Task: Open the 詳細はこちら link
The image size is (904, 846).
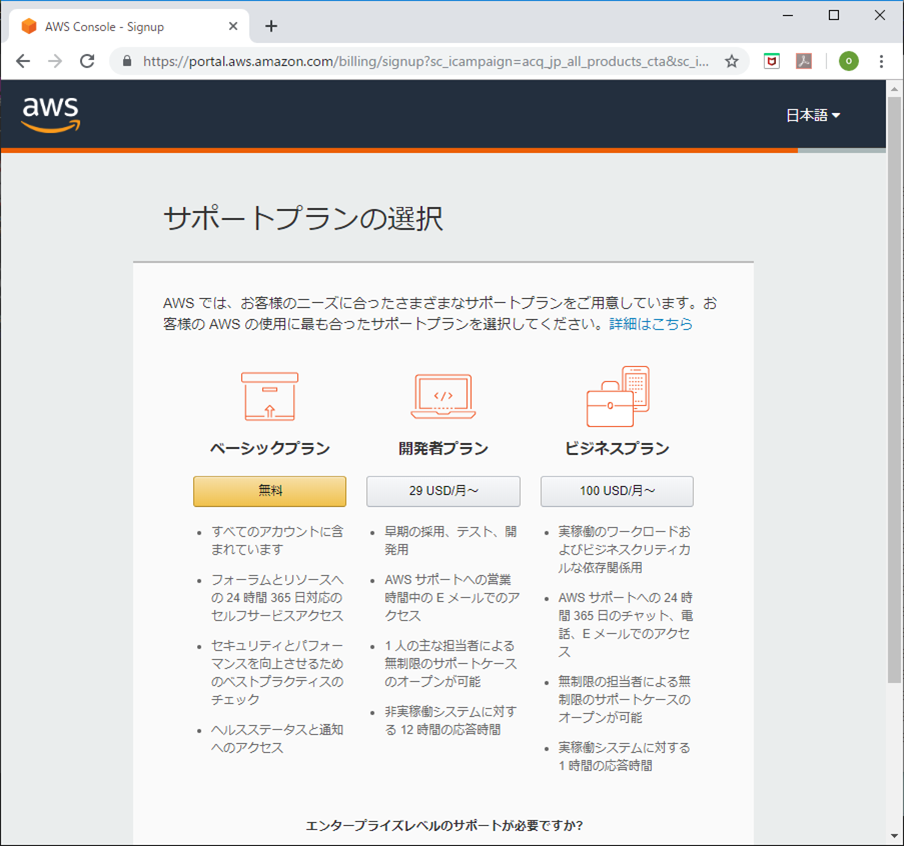Action: (651, 324)
